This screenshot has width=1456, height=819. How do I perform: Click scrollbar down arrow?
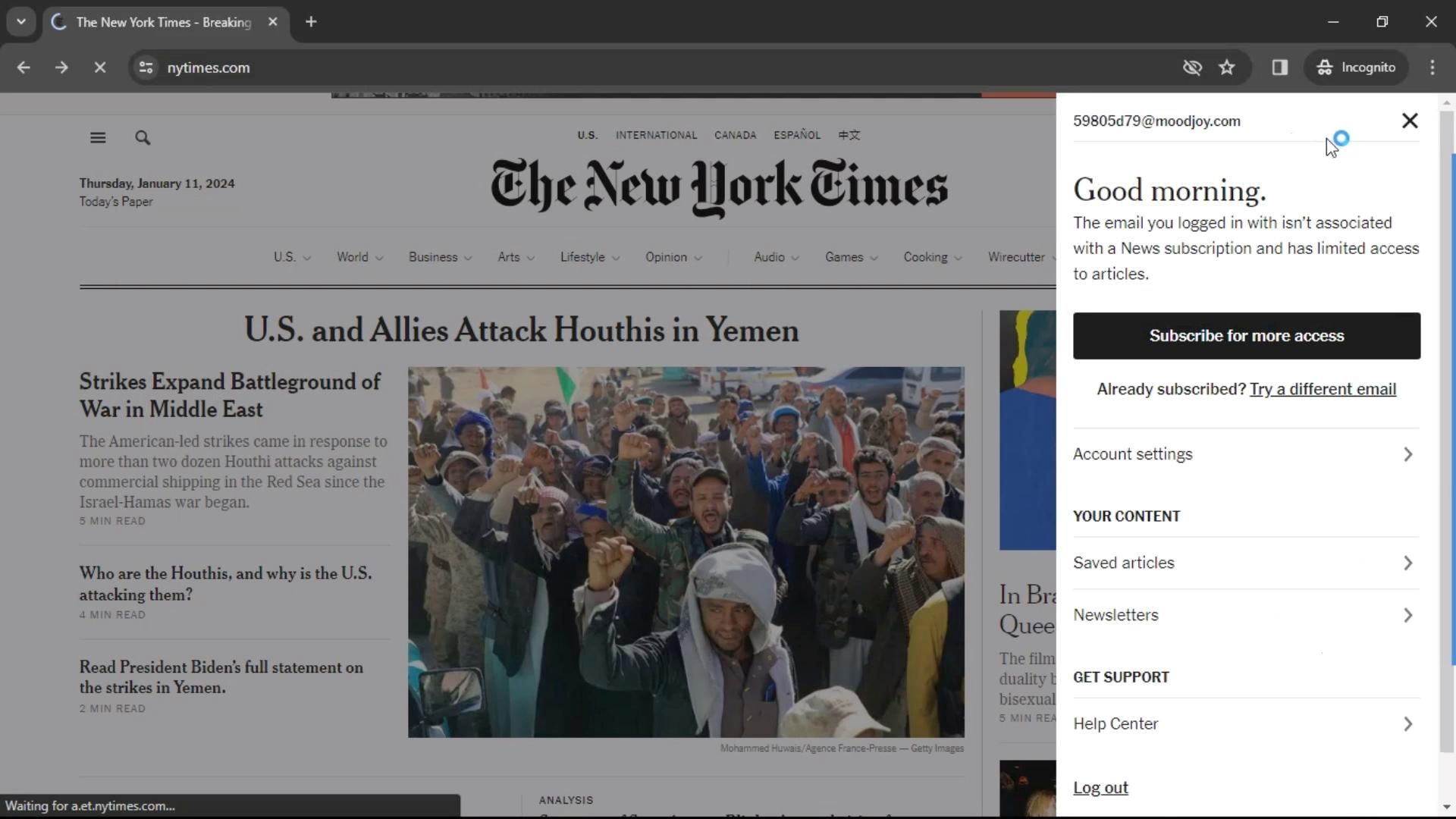pos(1446,808)
